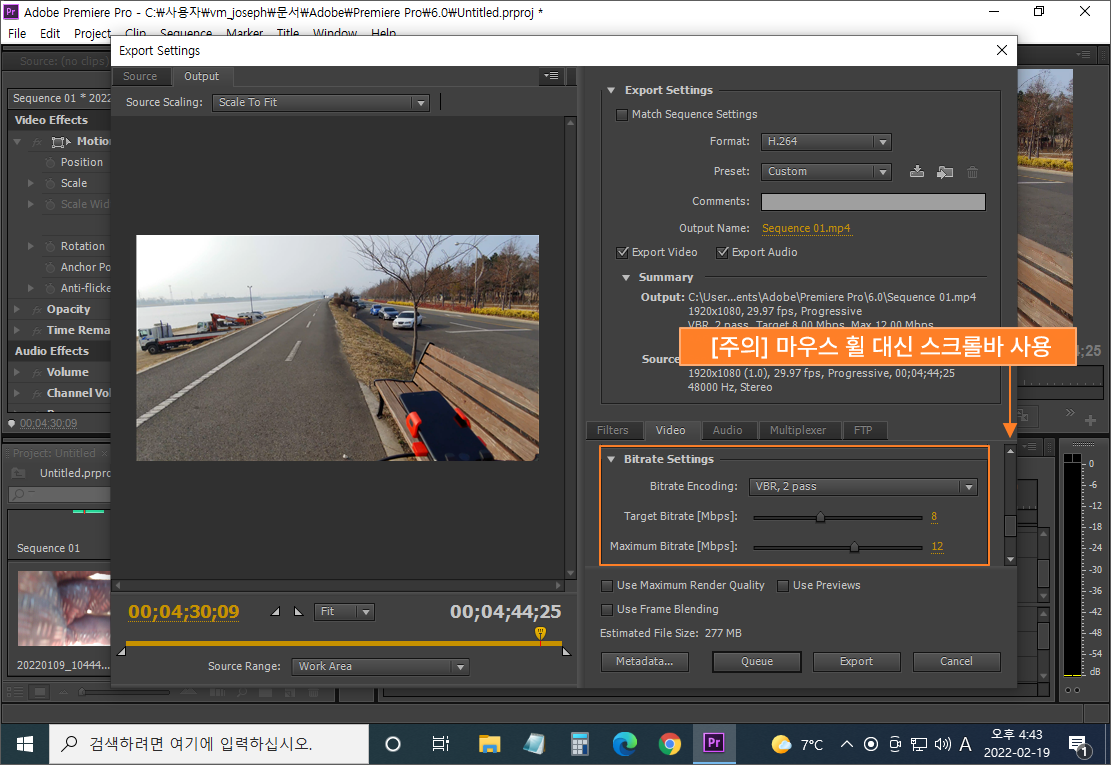Select the Output tab
Image resolution: width=1111 pixels, height=765 pixels.
pyautogui.click(x=202, y=76)
